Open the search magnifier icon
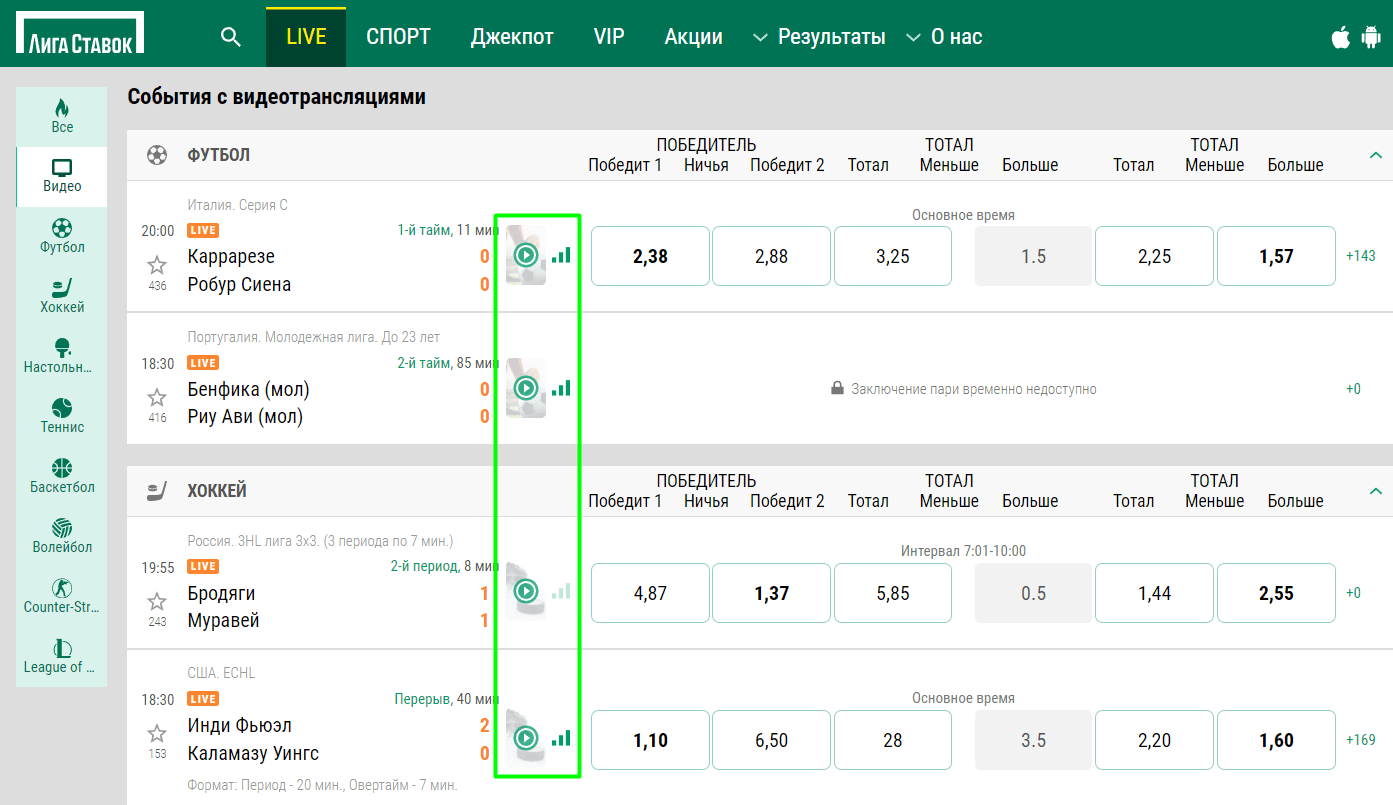The height and width of the screenshot is (805, 1393). [x=231, y=37]
